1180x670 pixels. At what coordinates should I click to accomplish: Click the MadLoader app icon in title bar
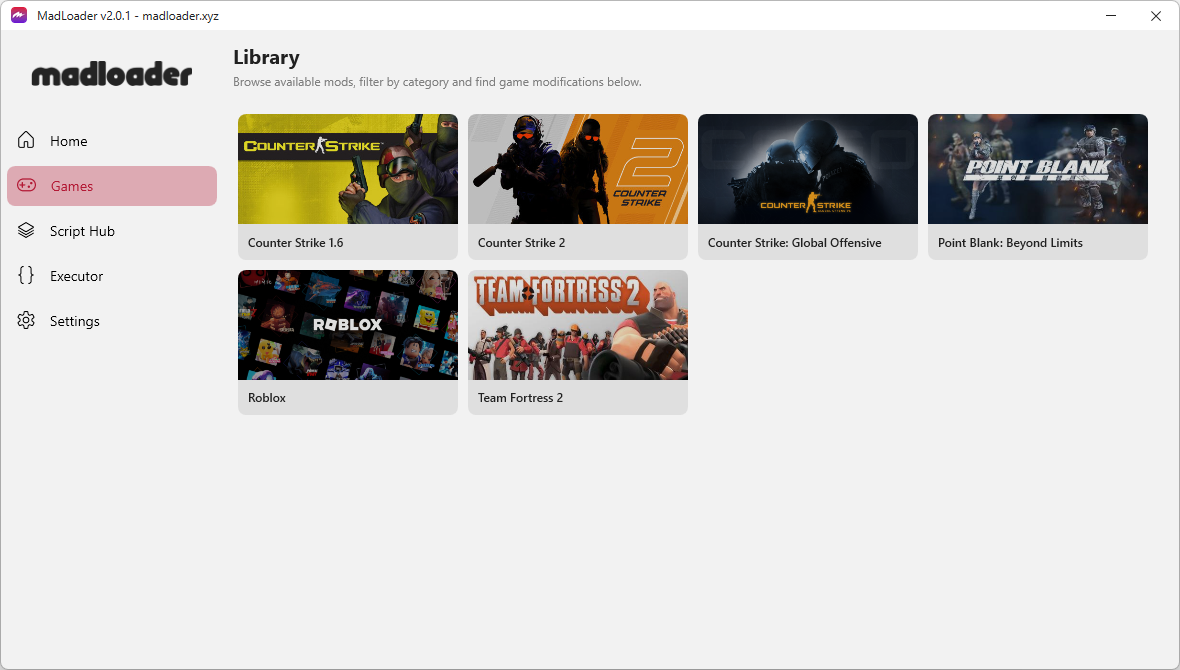18,15
